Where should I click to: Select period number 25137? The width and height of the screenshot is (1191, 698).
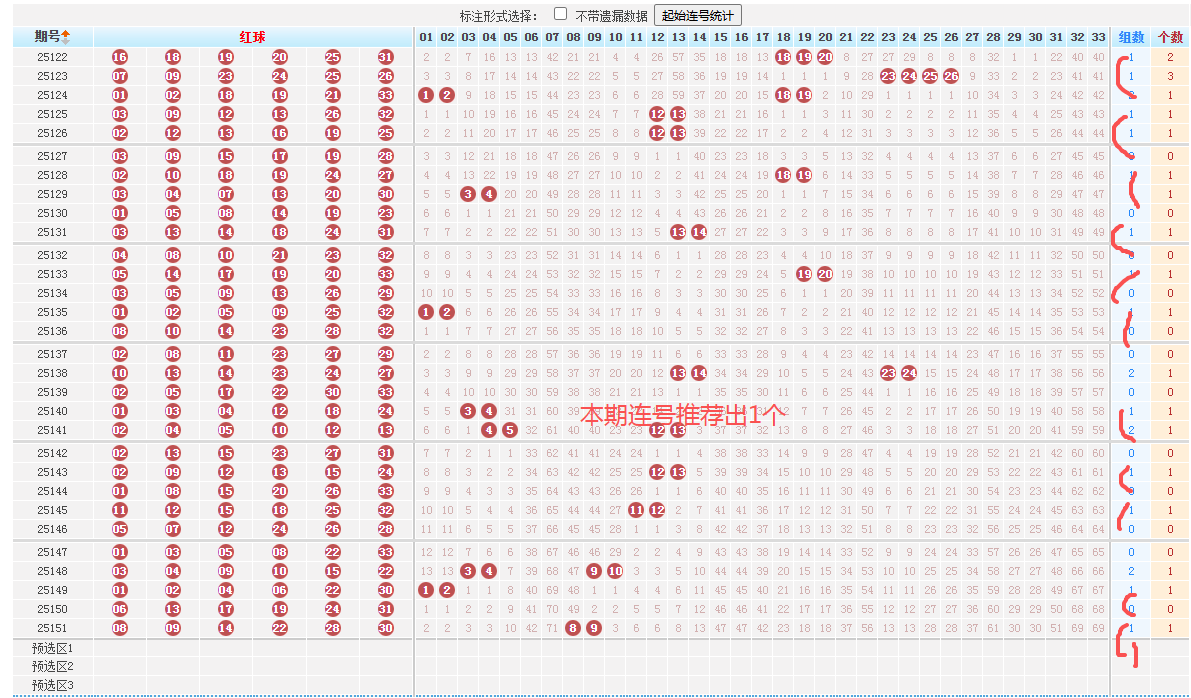coord(52,354)
